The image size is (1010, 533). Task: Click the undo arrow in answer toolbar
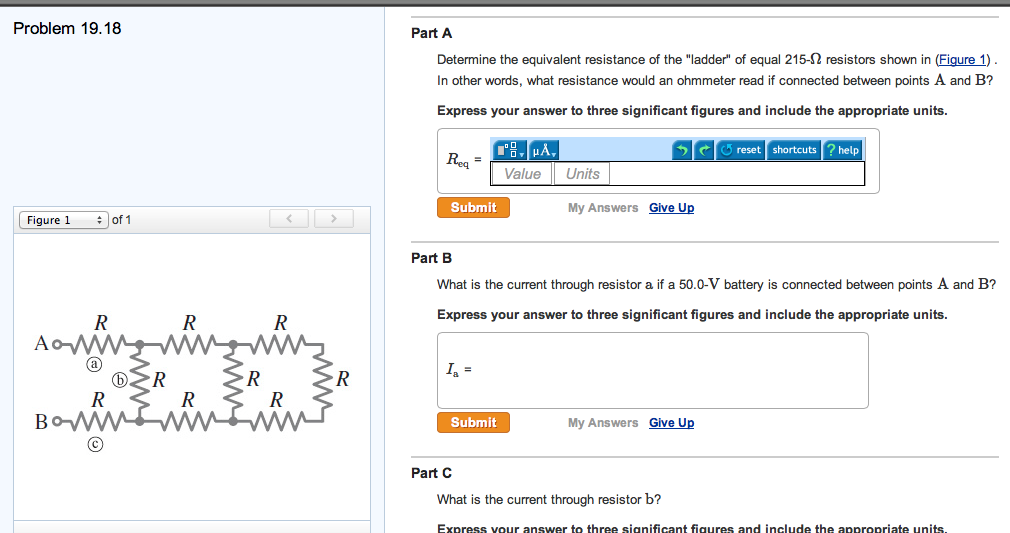(682, 150)
